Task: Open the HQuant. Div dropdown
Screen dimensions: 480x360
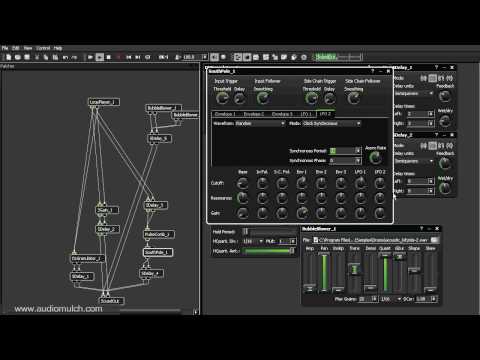Action: (253, 241)
